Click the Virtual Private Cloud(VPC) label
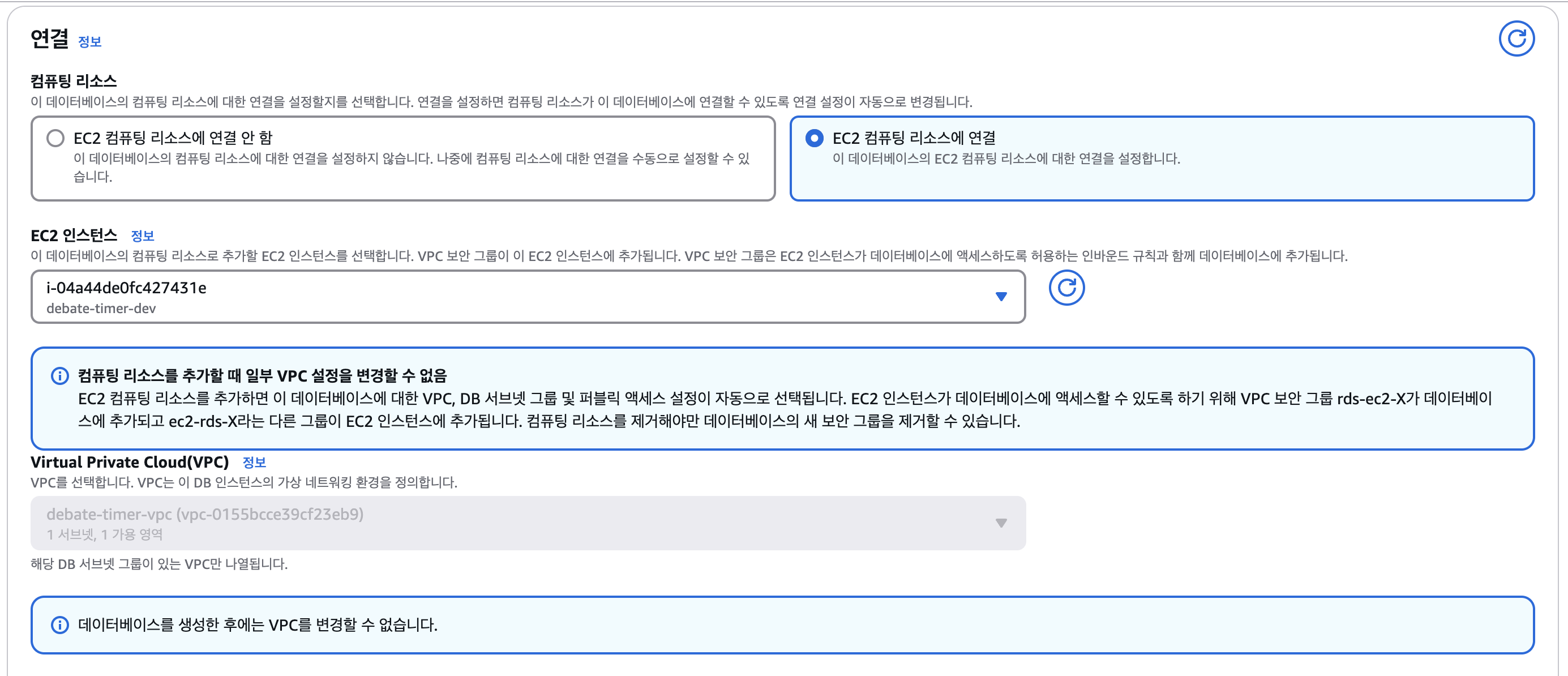This screenshot has height=676, width=1568. click(130, 462)
